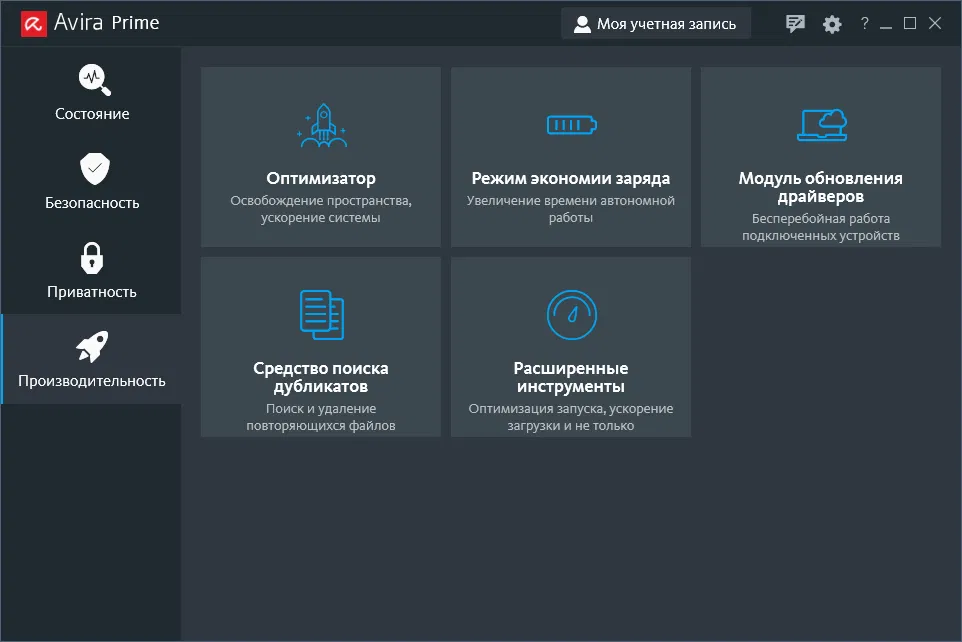Close the Avira Prime window
The image size is (962, 642).
(935, 23)
